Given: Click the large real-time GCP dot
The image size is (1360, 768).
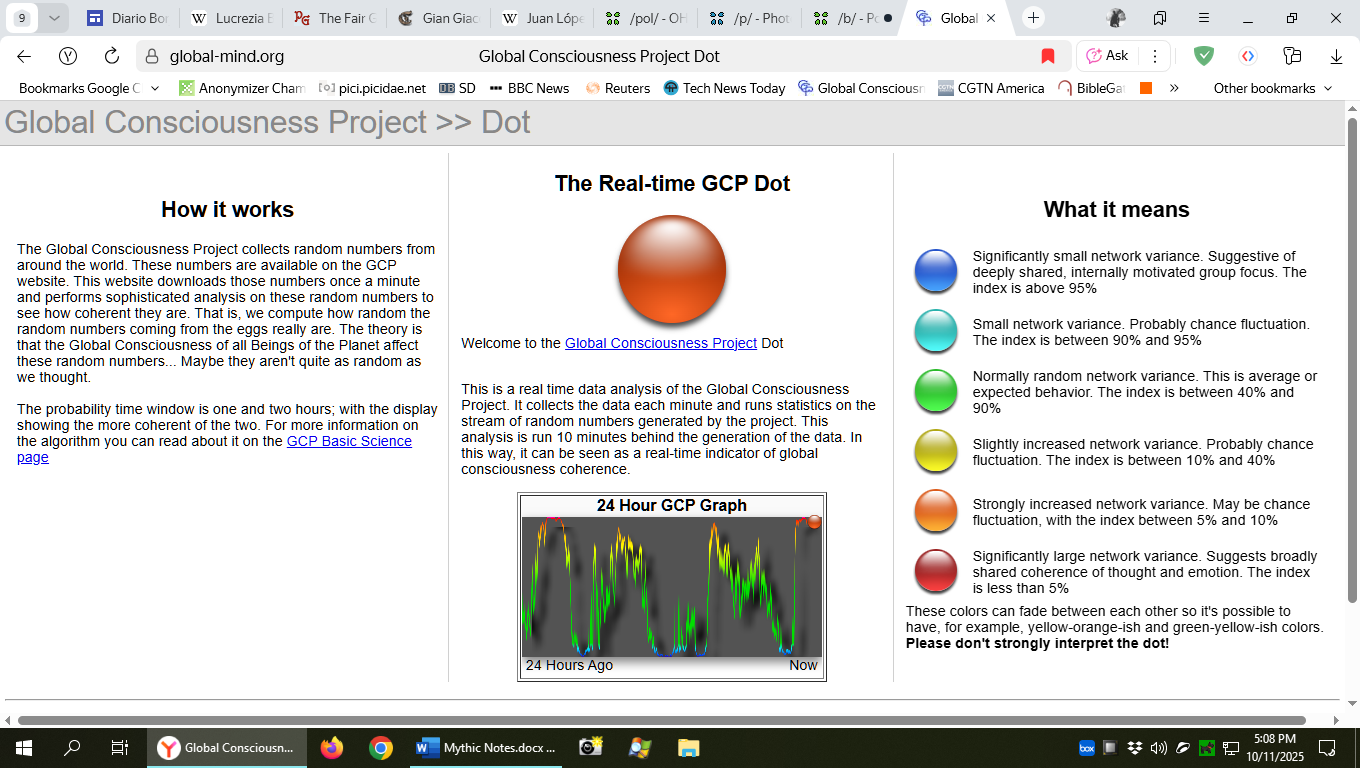Looking at the screenshot, I should pyautogui.click(x=672, y=269).
